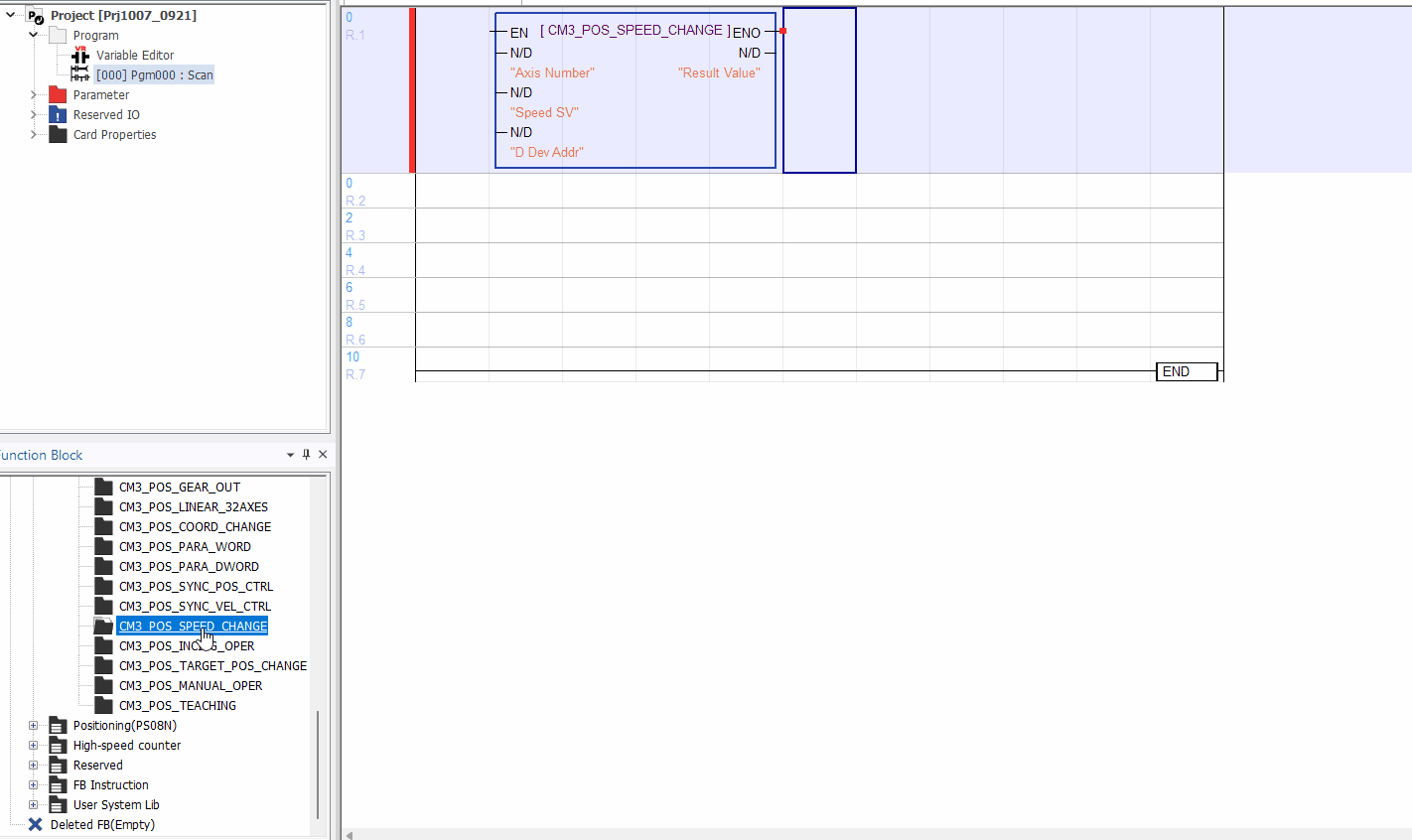Click the END instruction box in ladder
Viewport: 1412px width, 840px height.
tap(1186, 371)
